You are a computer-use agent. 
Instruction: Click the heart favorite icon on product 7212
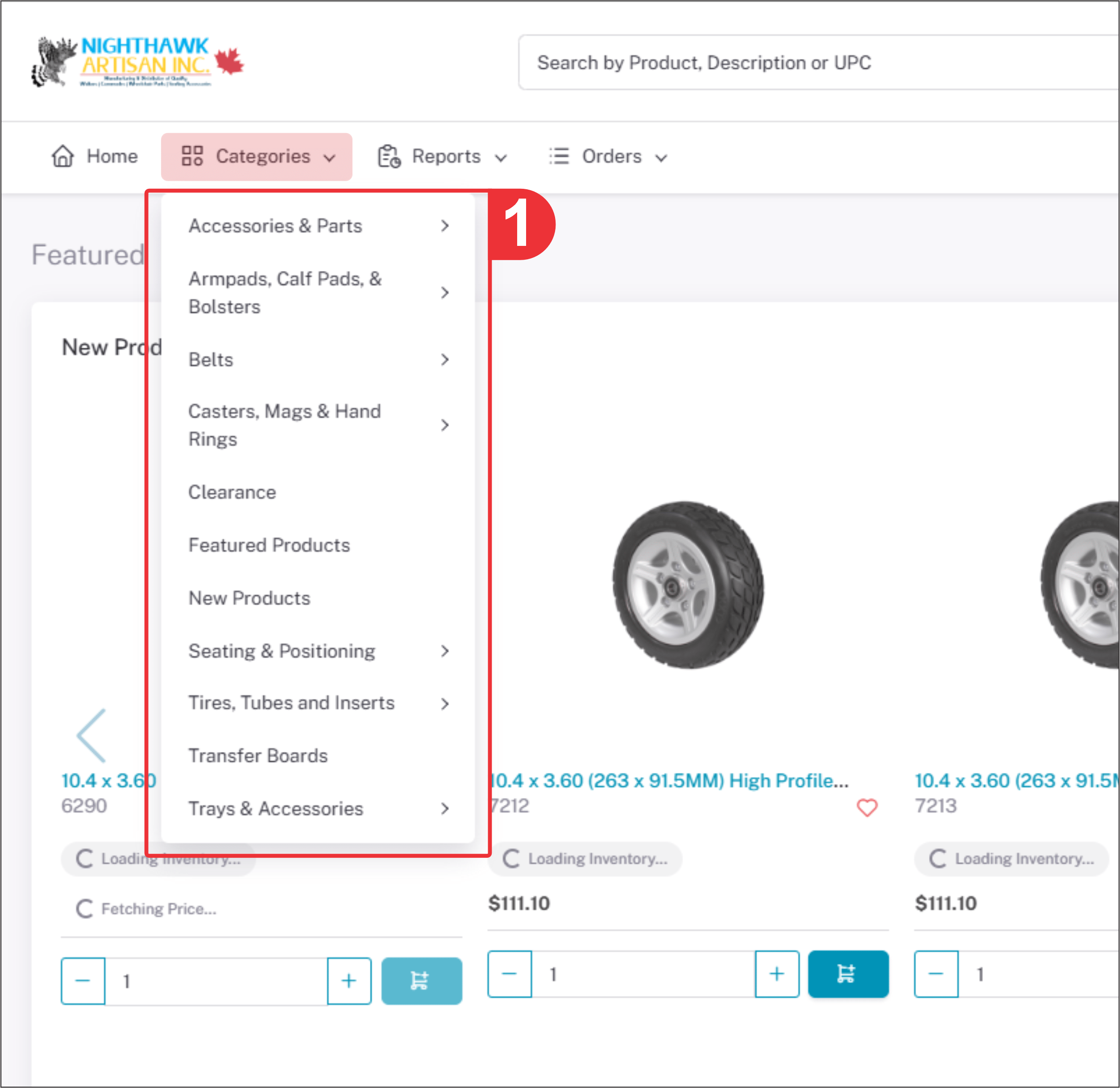(866, 807)
